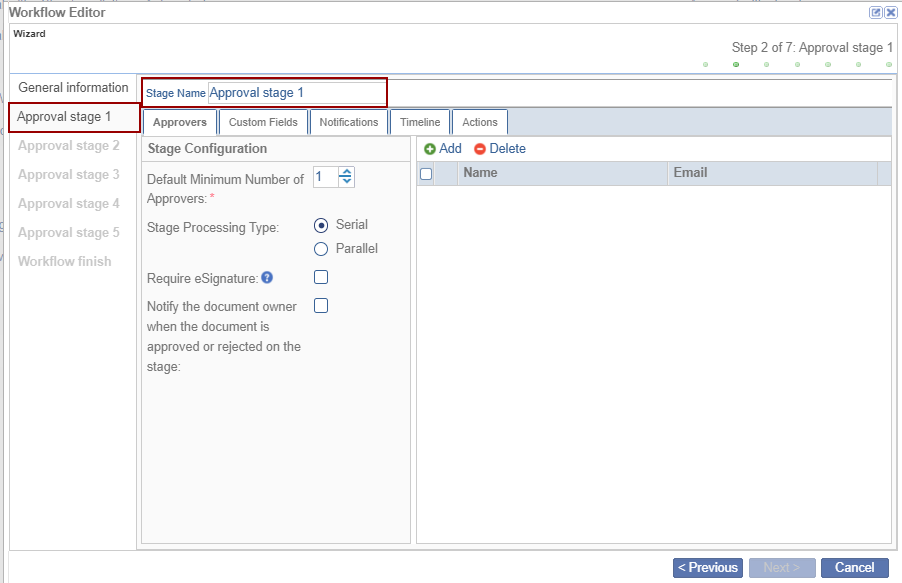Increase the minimum number of approvers
The height and width of the screenshot is (583, 902).
tap(346, 172)
